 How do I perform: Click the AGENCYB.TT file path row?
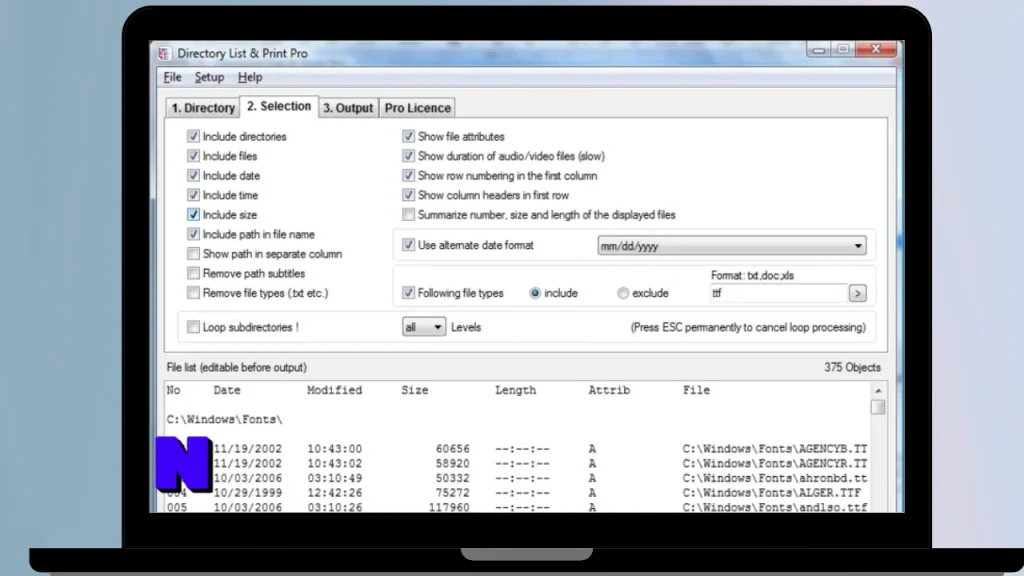click(775, 449)
